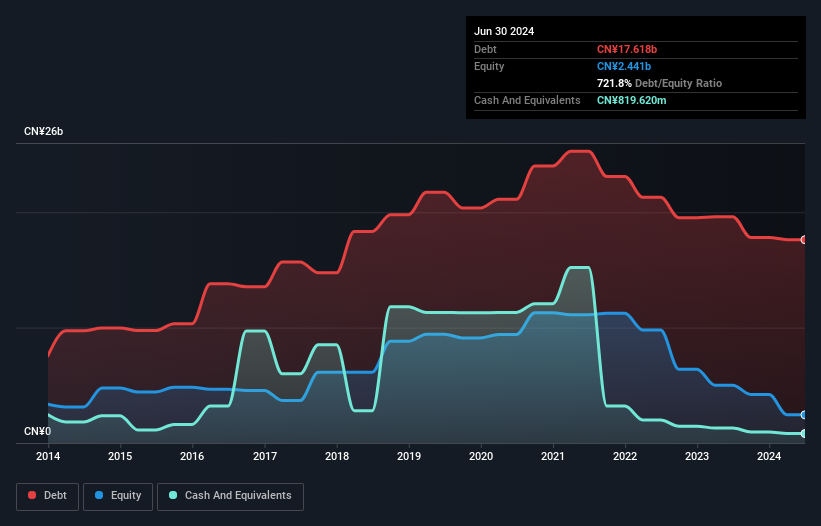This screenshot has width=821, height=526.
Task: Click the Equity row label in tooltip
Action: pyautogui.click(x=489, y=66)
